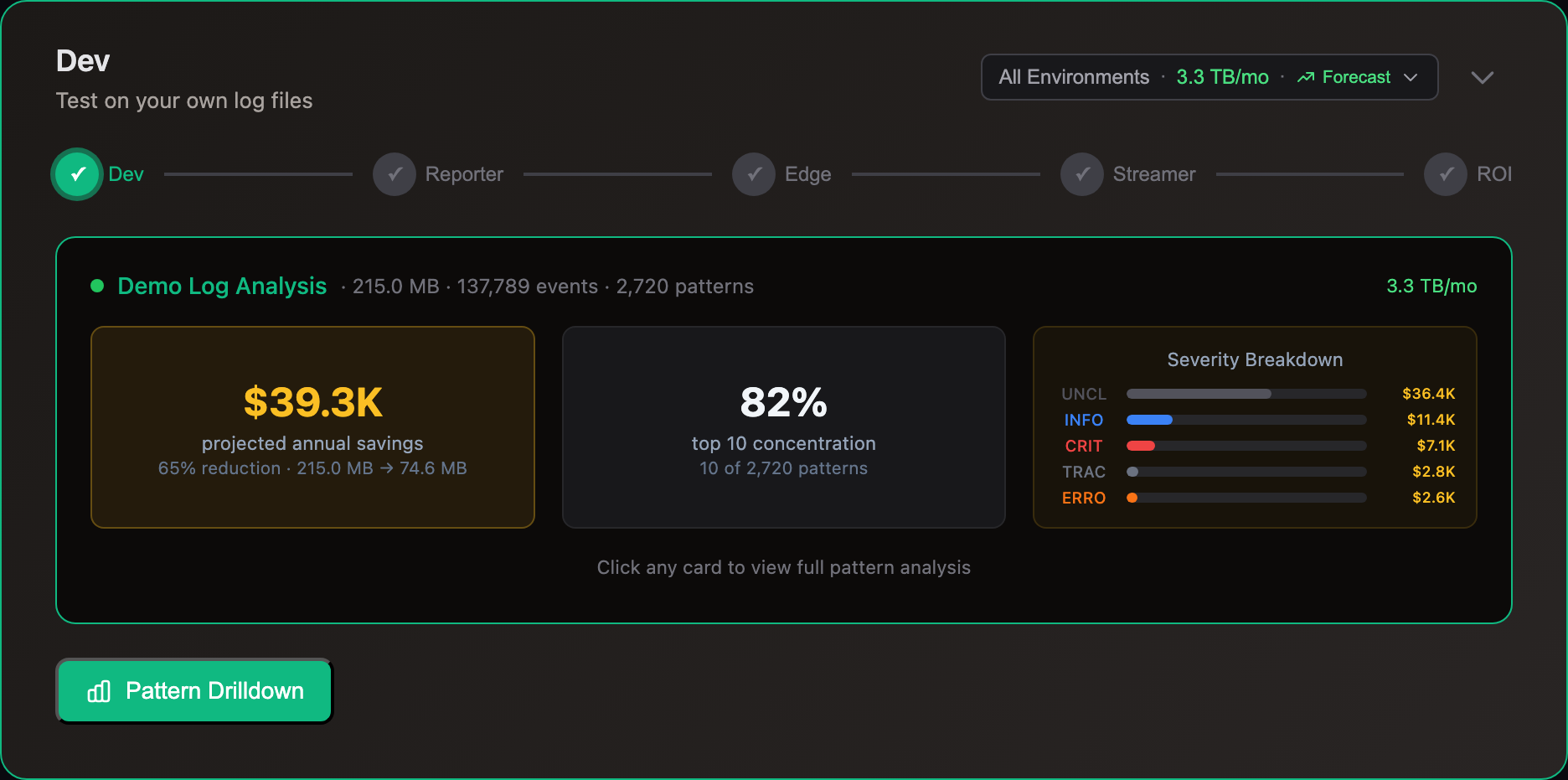Open the All Environments dropdown
1568x780 pixels.
coord(1074,77)
